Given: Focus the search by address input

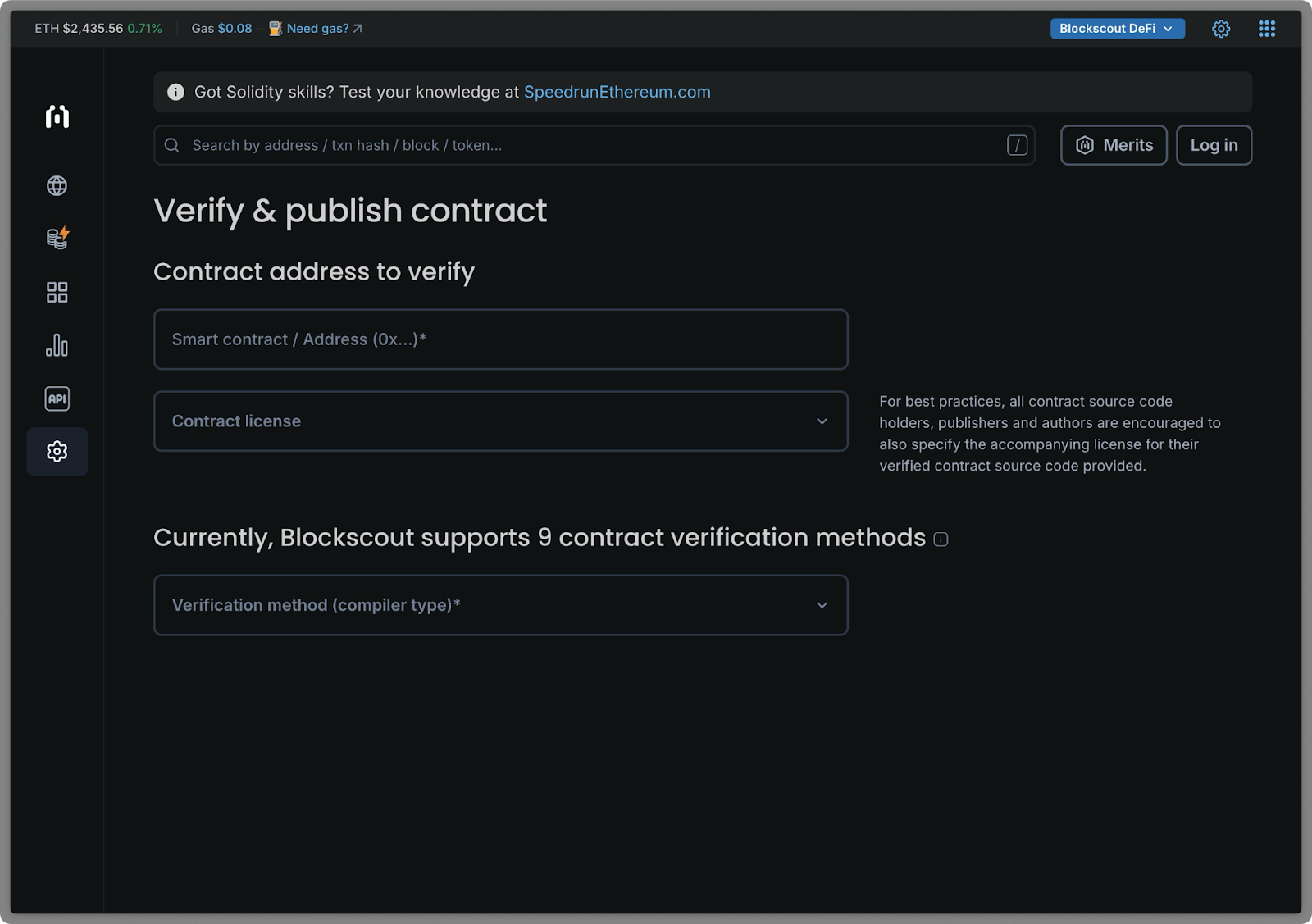Looking at the screenshot, I should (594, 145).
